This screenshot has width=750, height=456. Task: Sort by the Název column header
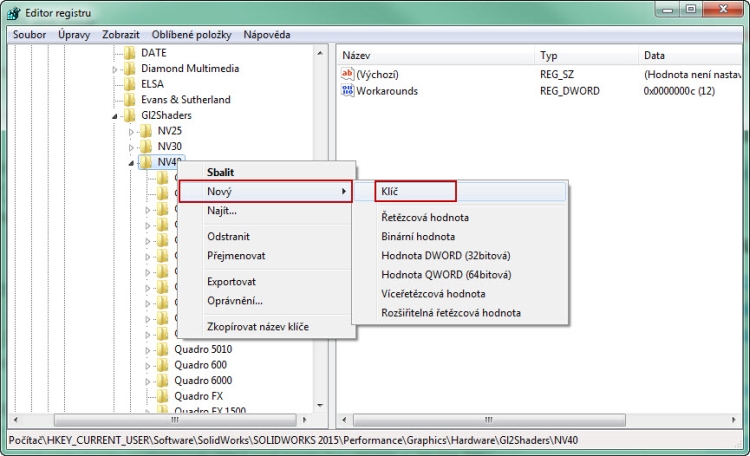[x=436, y=56]
